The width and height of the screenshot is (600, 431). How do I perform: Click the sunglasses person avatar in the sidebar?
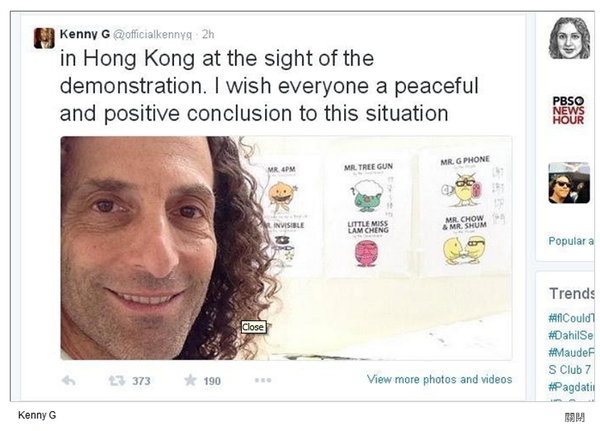[x=569, y=183]
